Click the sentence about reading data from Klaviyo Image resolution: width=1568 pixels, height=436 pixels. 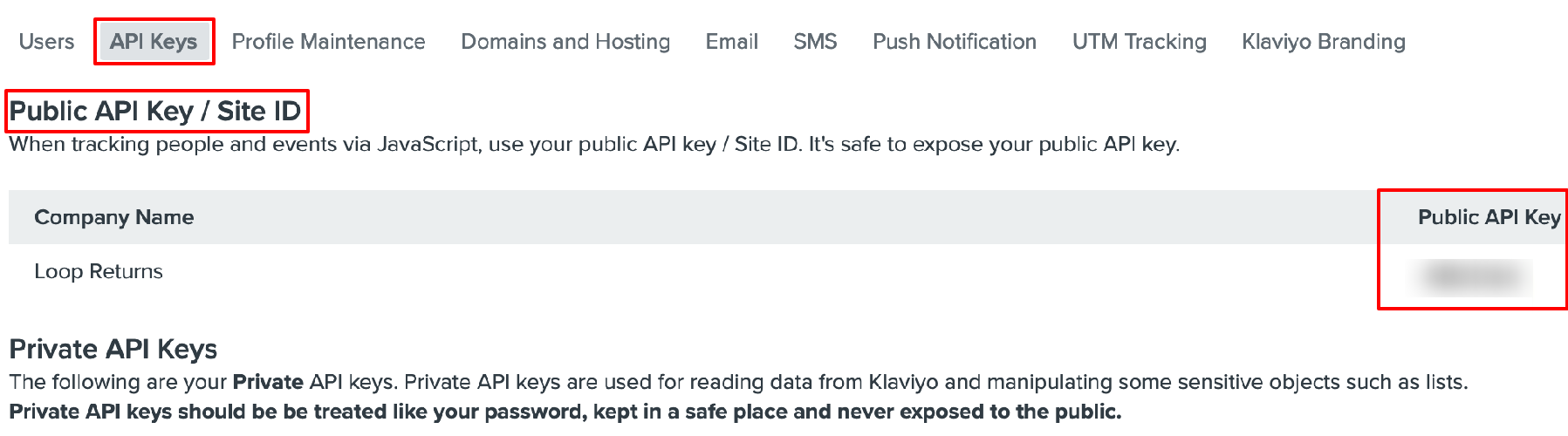click(934, 382)
